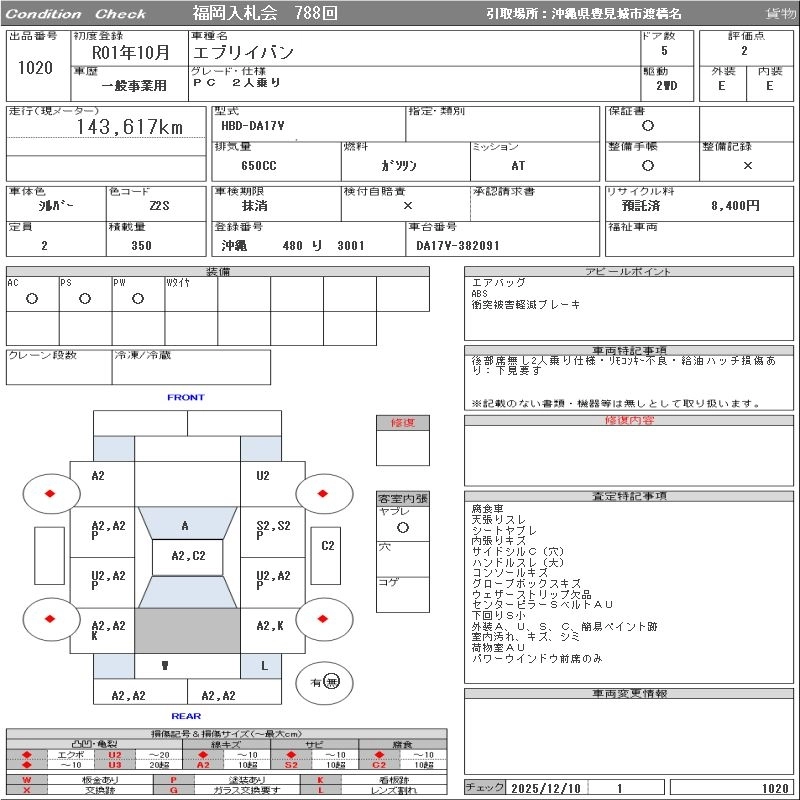Image resolution: width=800 pixels, height=800 pixels.
Task: Click 衝突被害軽減ブレーキ in appeal points
Action: (526, 305)
